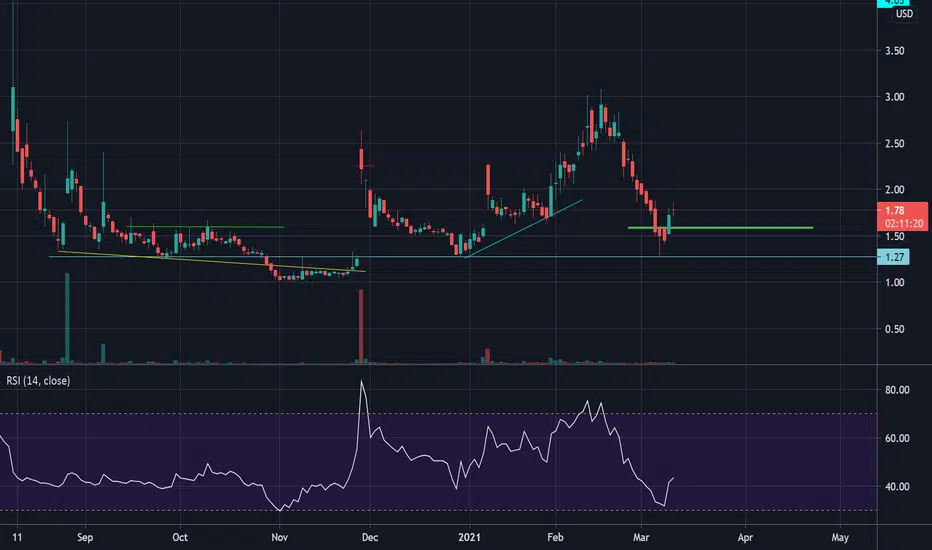932x550 pixels.
Task: Click the May label on time axis
Action: tap(840, 538)
